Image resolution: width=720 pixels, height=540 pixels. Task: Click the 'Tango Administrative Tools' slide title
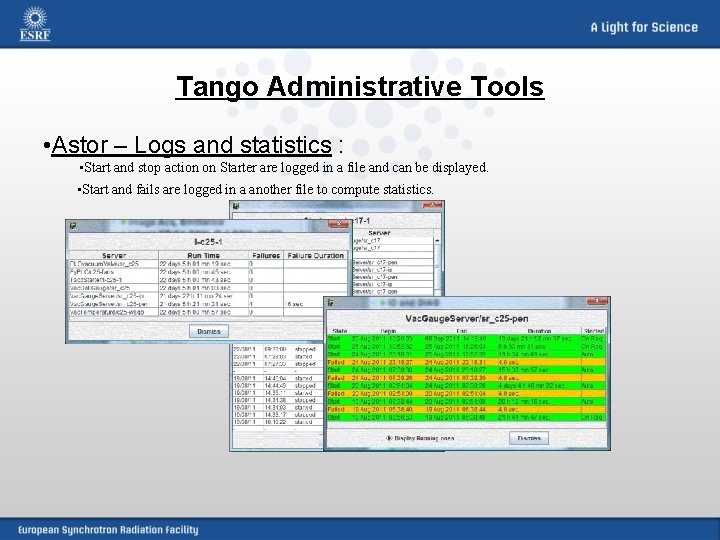360,86
